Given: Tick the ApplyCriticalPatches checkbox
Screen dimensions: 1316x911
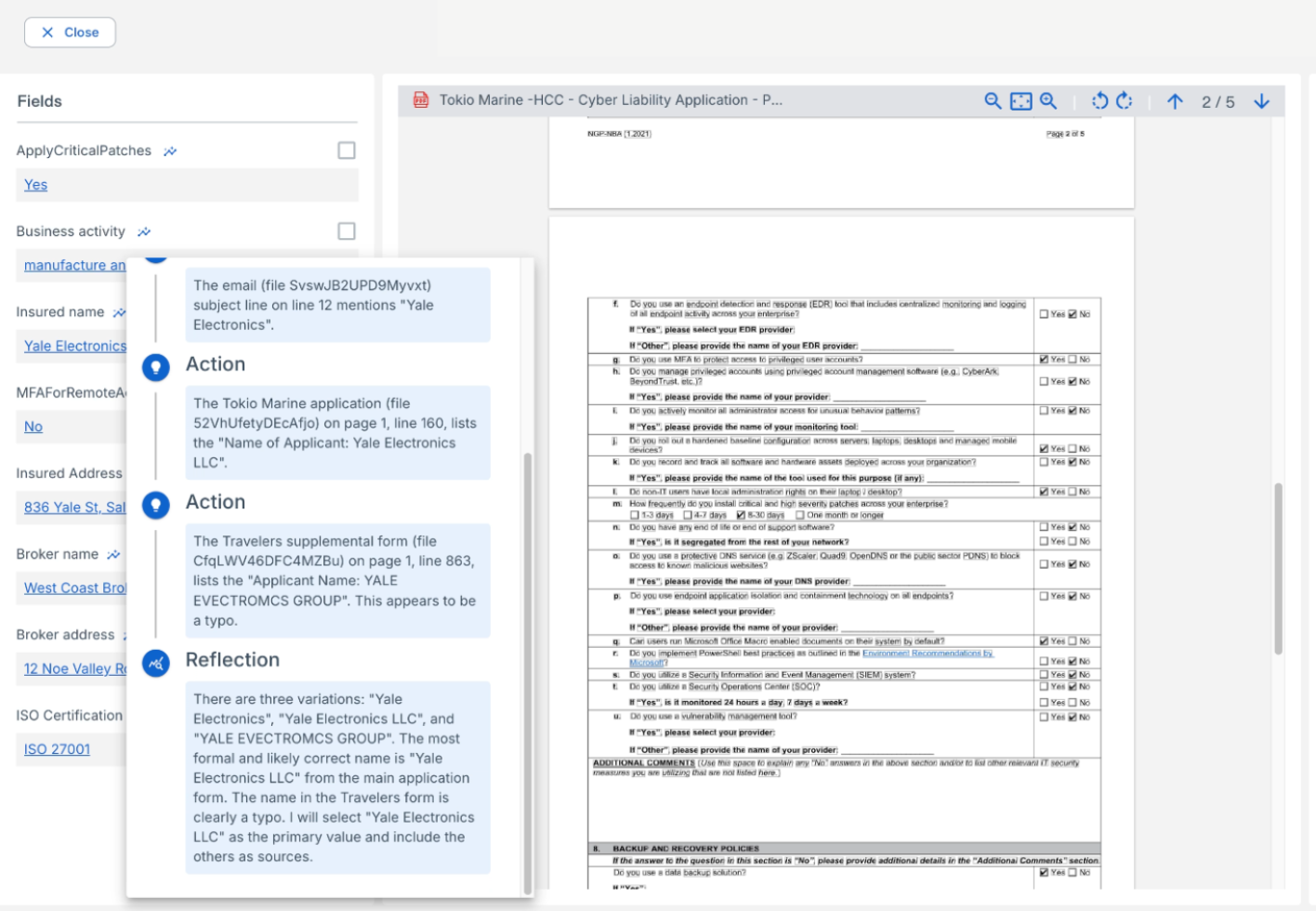Looking at the screenshot, I should tap(347, 151).
